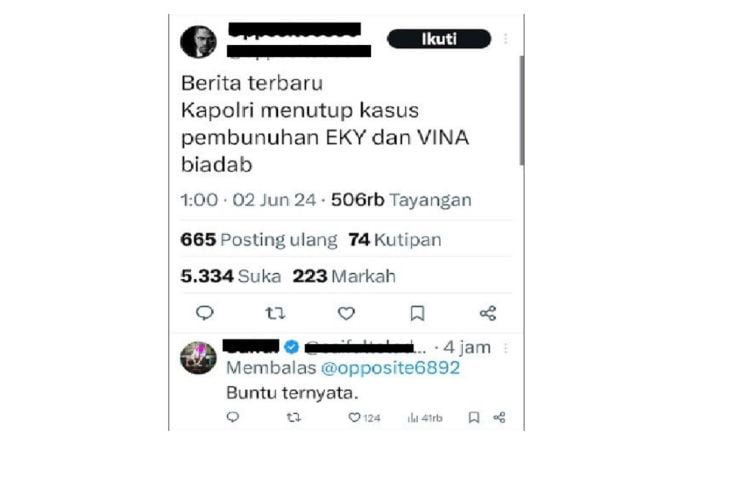Open the main post's three-dot menu
730x487 pixels.
click(x=506, y=39)
